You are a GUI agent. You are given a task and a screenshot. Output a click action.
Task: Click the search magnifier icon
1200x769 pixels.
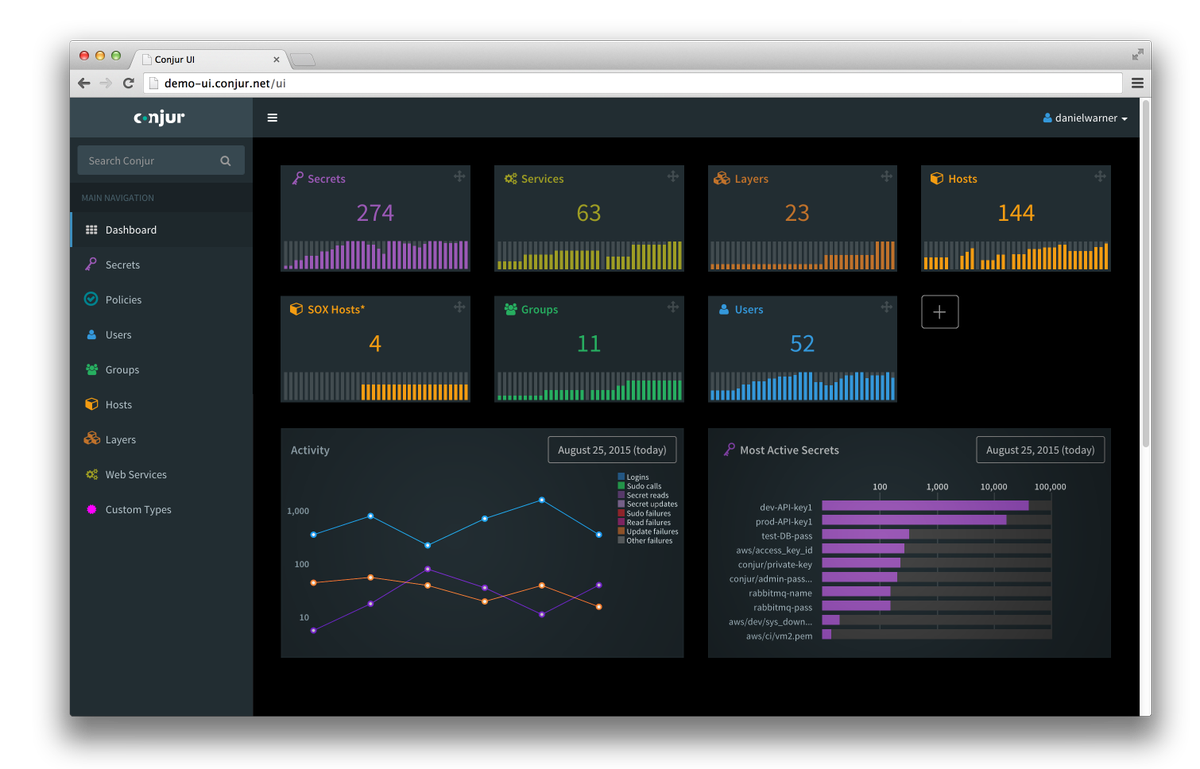226,161
